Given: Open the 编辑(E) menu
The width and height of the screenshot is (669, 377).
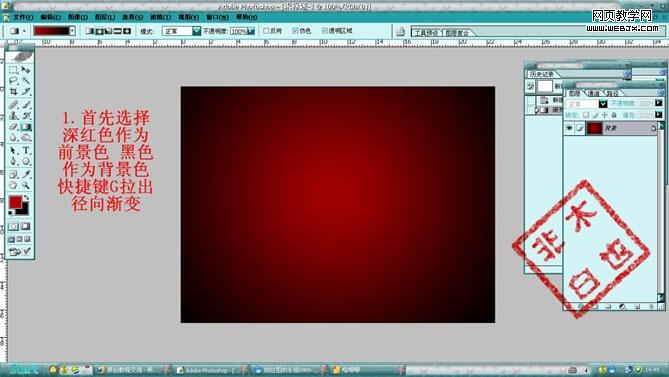Looking at the screenshot, I should (50, 17).
